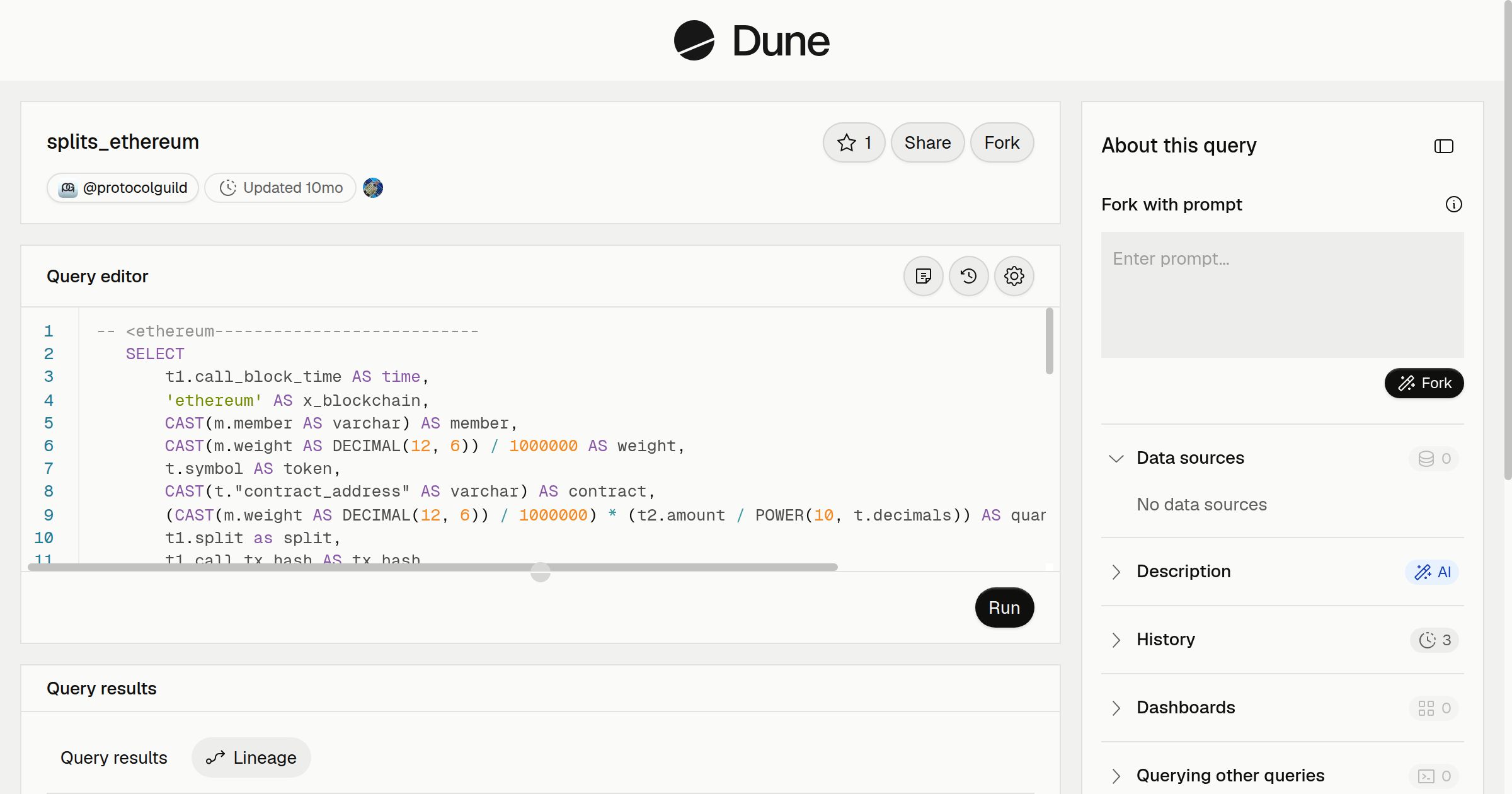Click the Dune logo
Image resolution: width=1512 pixels, height=794 pixels.
(752, 40)
